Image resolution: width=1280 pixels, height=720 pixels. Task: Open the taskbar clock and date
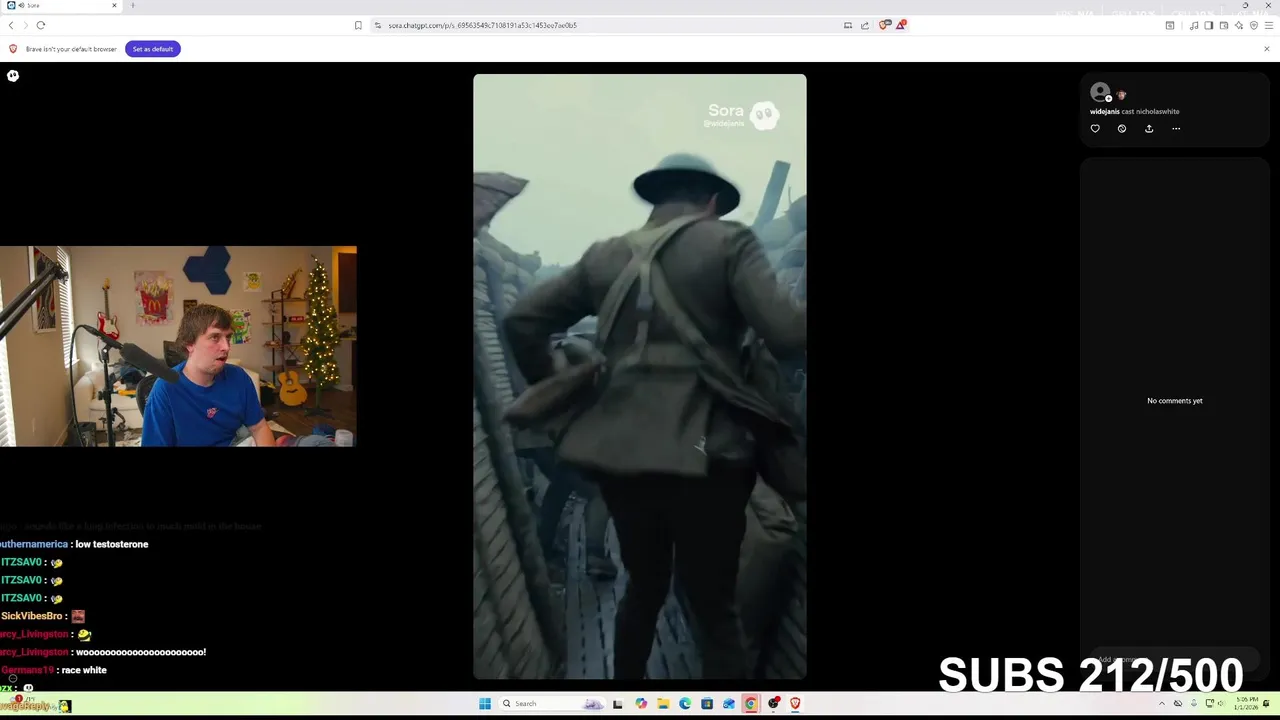point(1247,704)
